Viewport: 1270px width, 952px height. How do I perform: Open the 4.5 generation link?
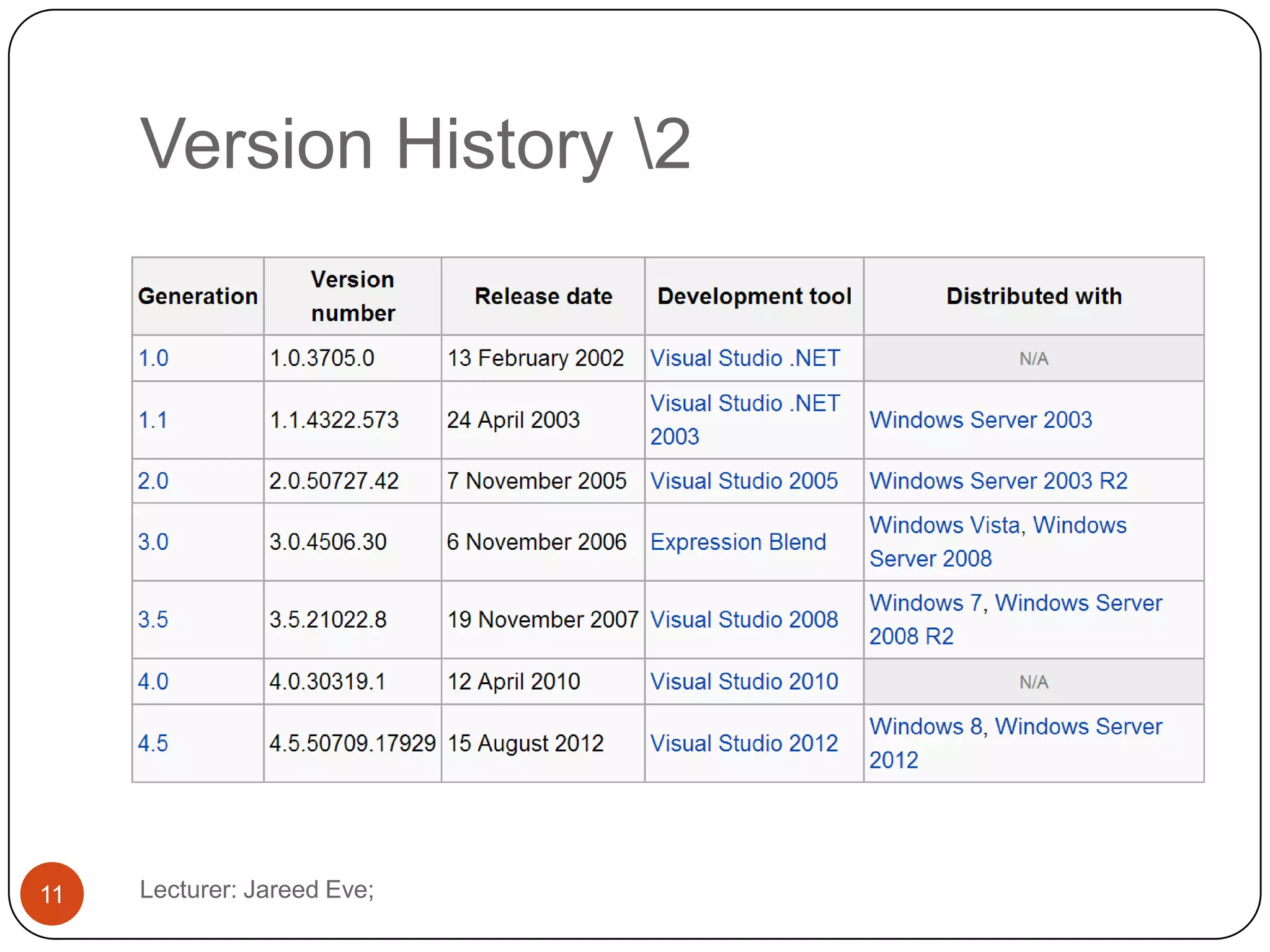pyautogui.click(x=153, y=744)
